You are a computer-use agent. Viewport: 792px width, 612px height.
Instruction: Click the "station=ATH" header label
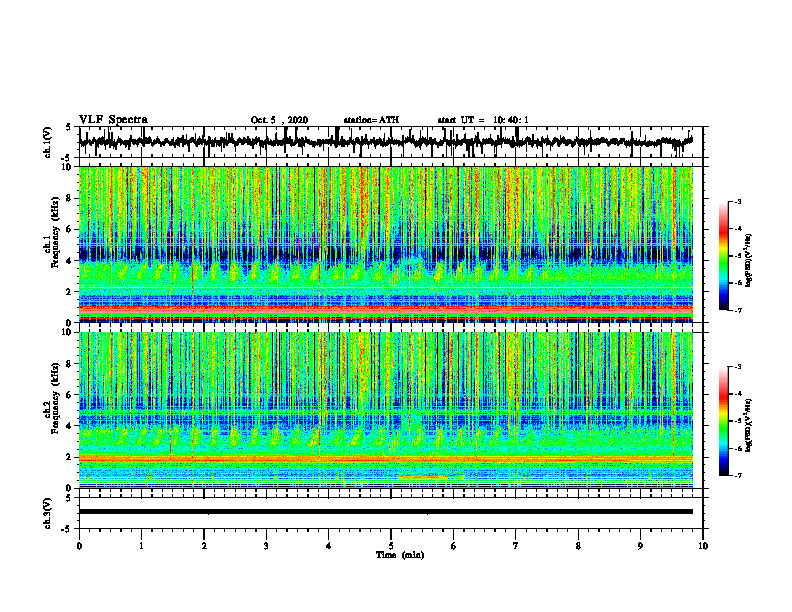point(371,120)
